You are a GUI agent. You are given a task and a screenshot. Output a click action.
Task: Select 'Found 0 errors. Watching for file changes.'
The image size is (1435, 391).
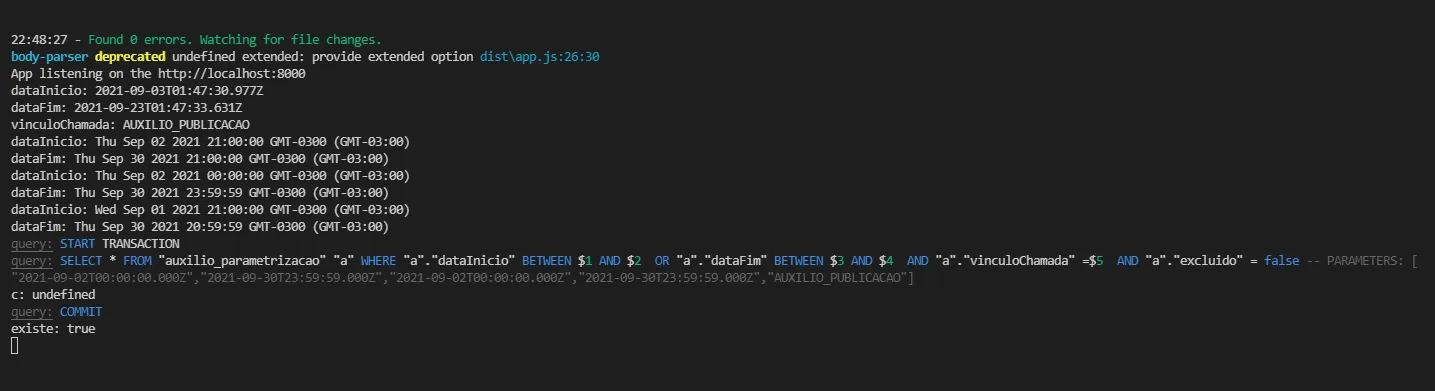coord(235,40)
